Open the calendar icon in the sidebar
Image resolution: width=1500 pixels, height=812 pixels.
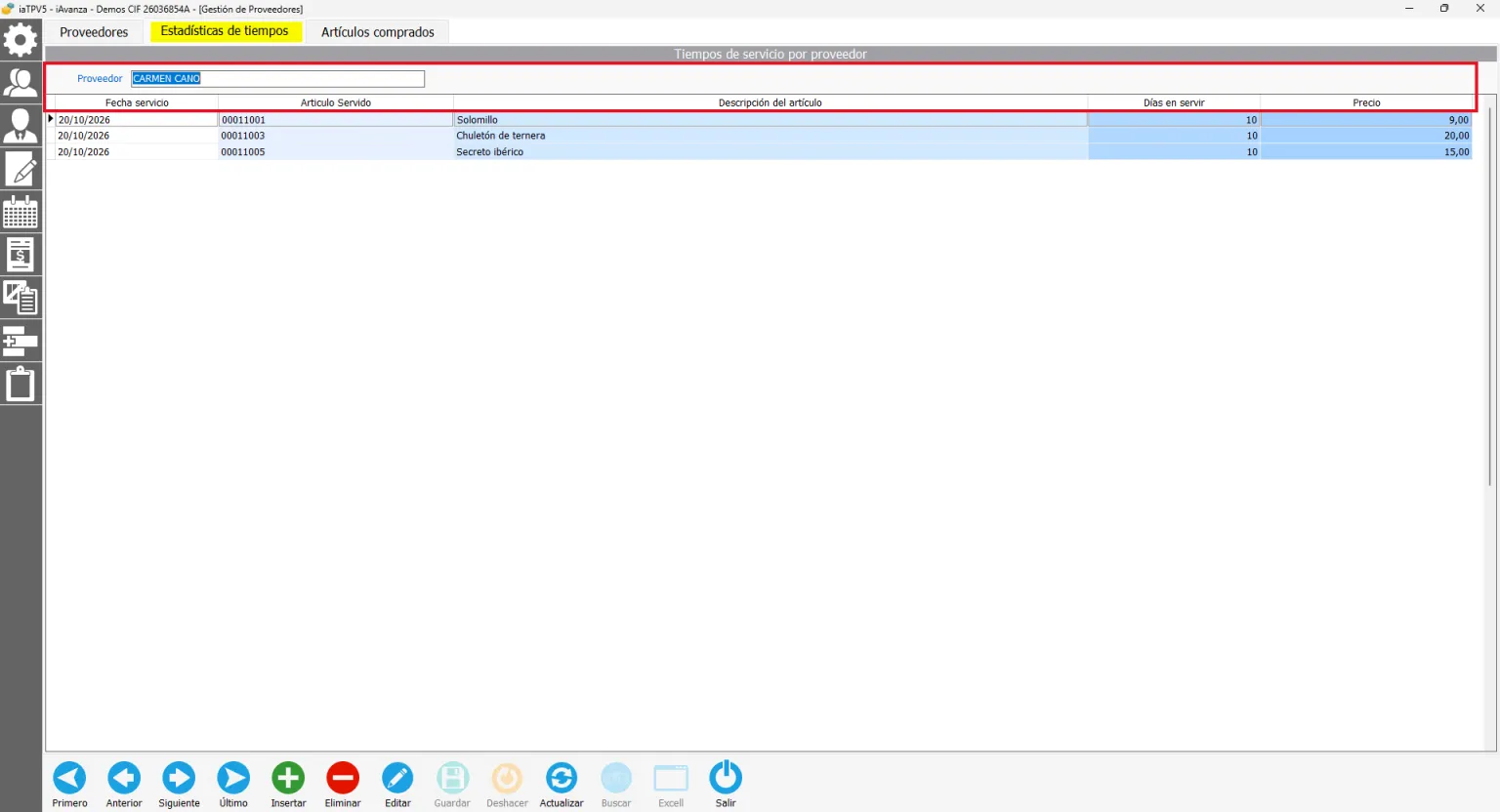click(21, 212)
